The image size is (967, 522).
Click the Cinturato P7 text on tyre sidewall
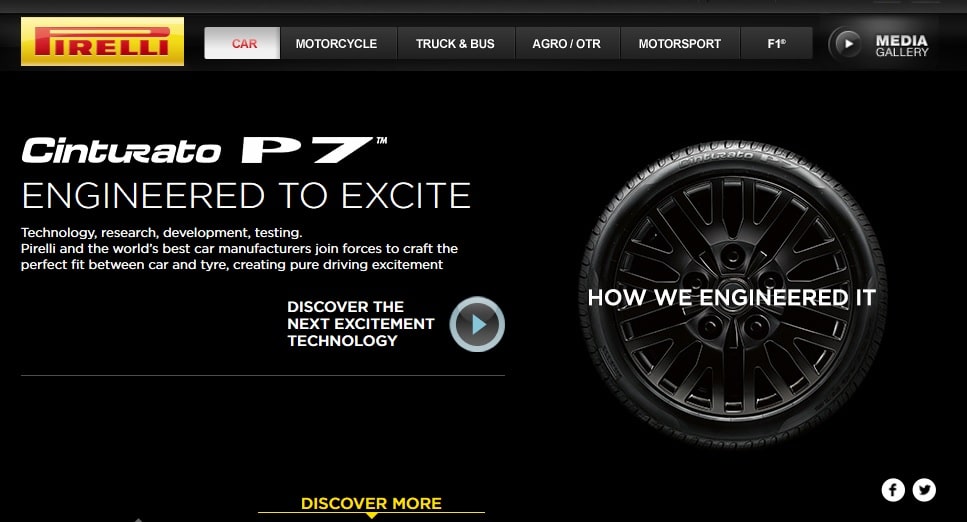click(738, 159)
